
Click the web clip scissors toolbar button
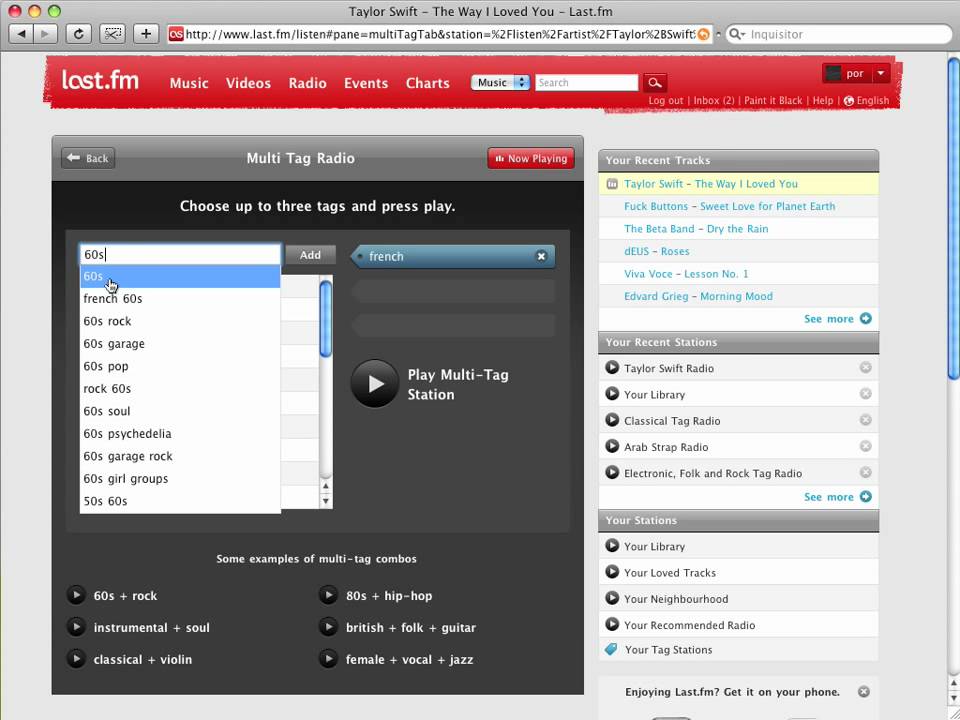[112, 34]
